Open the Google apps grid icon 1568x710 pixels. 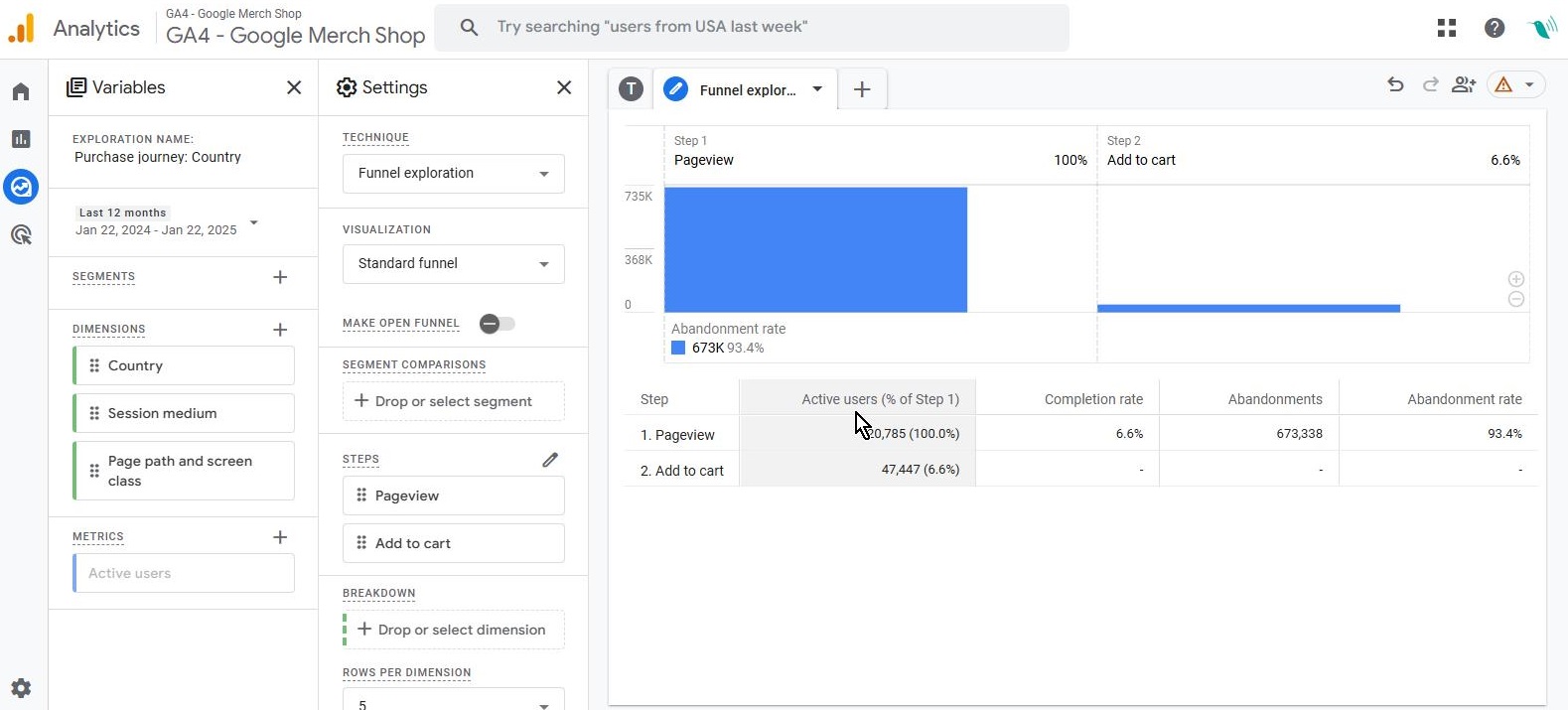point(1447,28)
